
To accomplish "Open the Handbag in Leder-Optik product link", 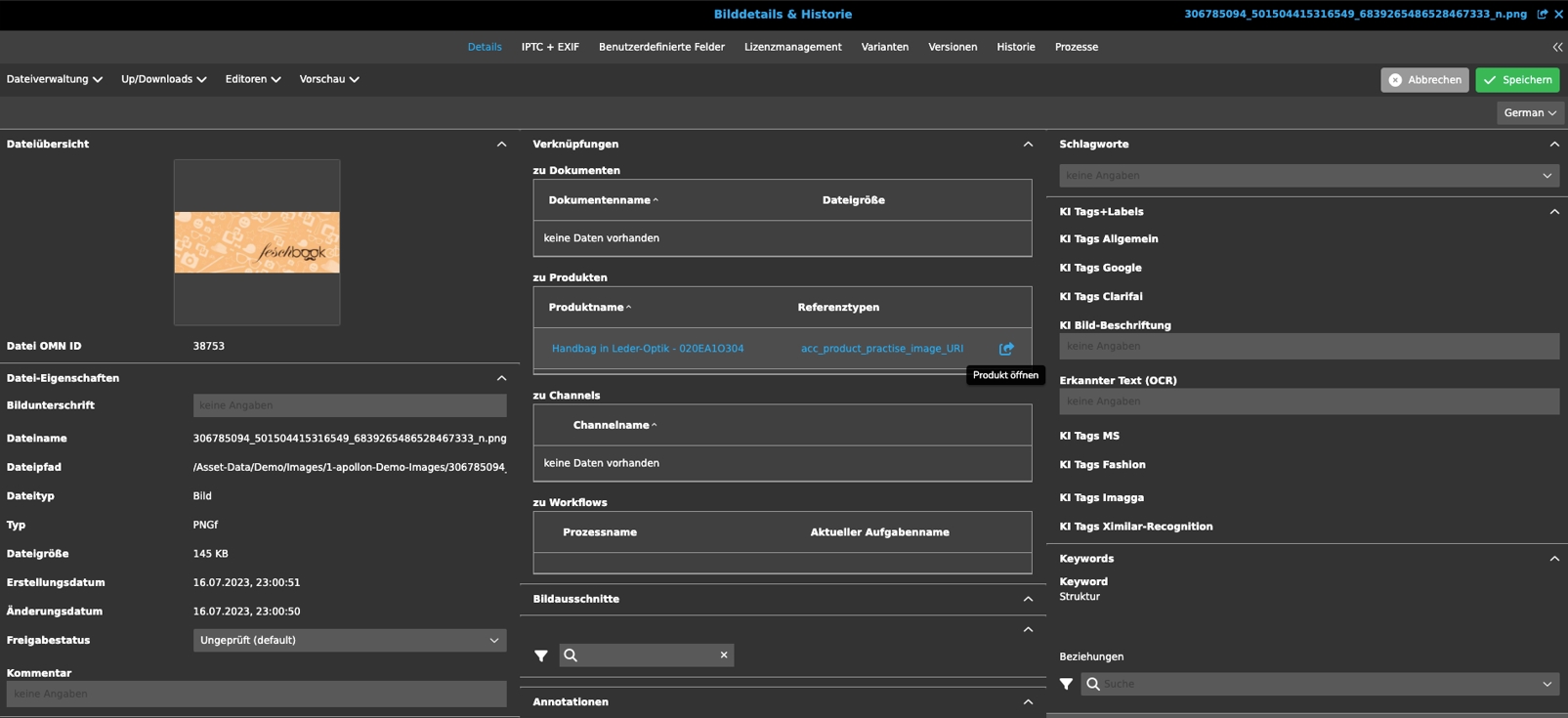I will point(647,349).
